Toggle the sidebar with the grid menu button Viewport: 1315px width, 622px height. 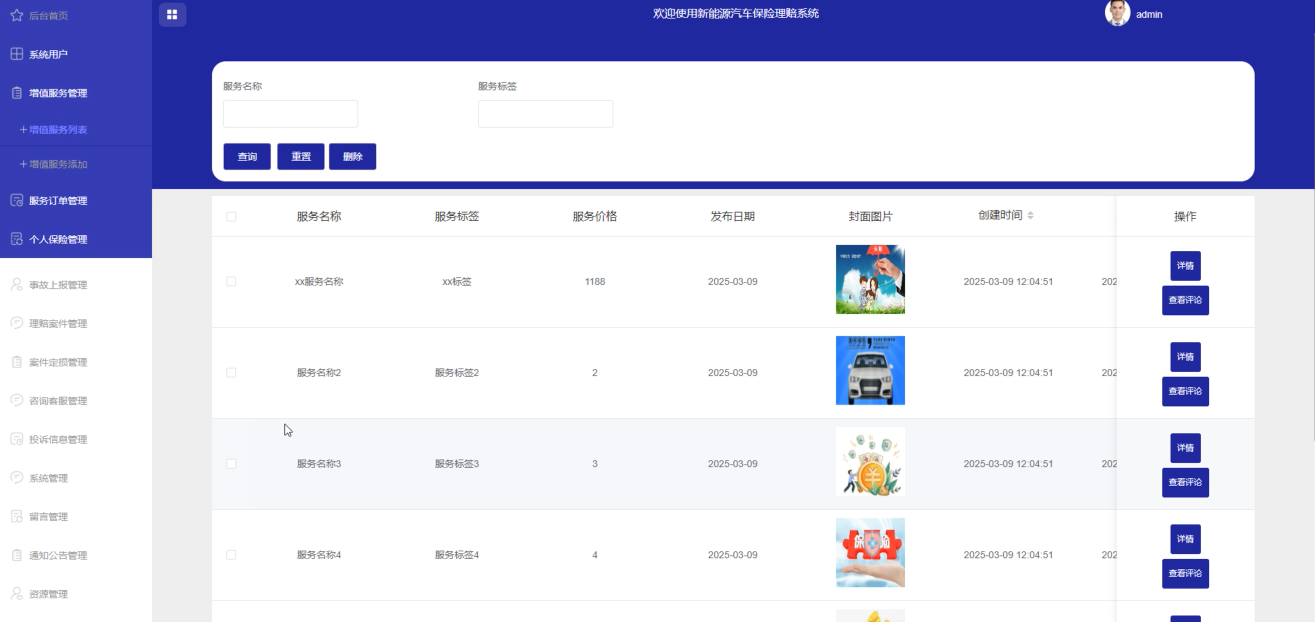[172, 14]
